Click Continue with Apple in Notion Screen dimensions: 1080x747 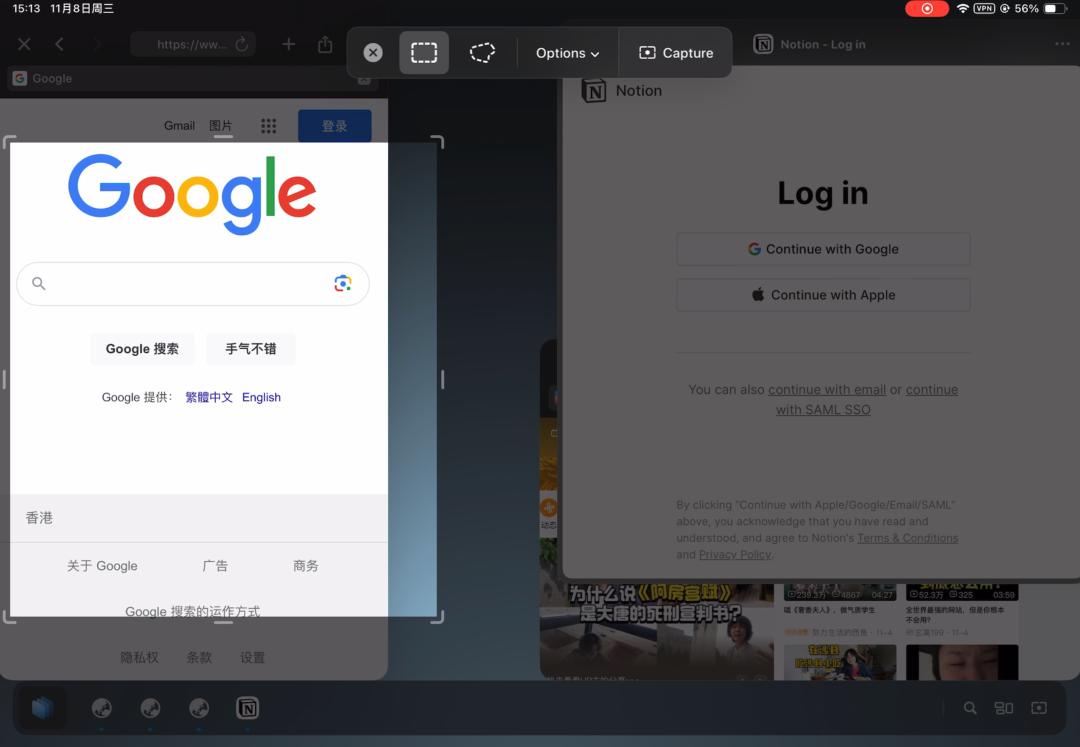[x=823, y=295]
